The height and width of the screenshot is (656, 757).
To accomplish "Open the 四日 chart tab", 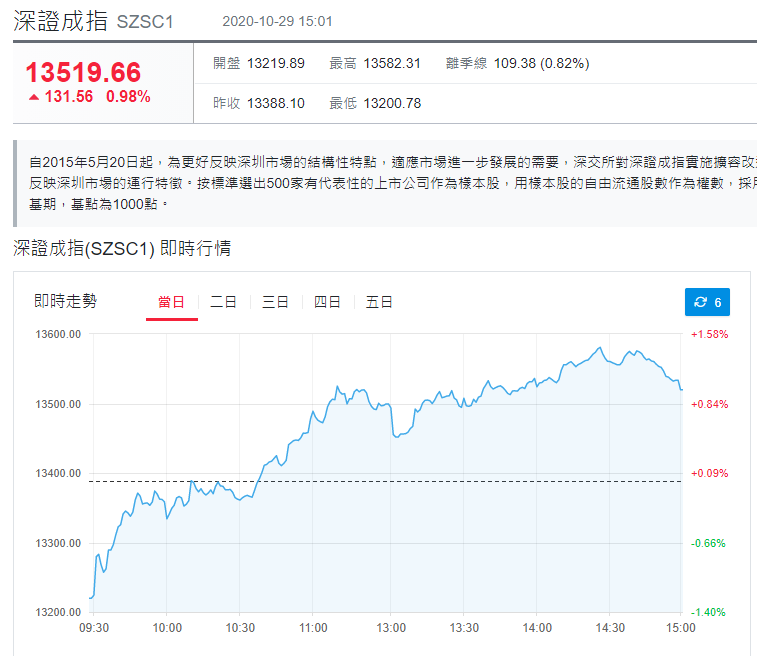I will coord(327,302).
